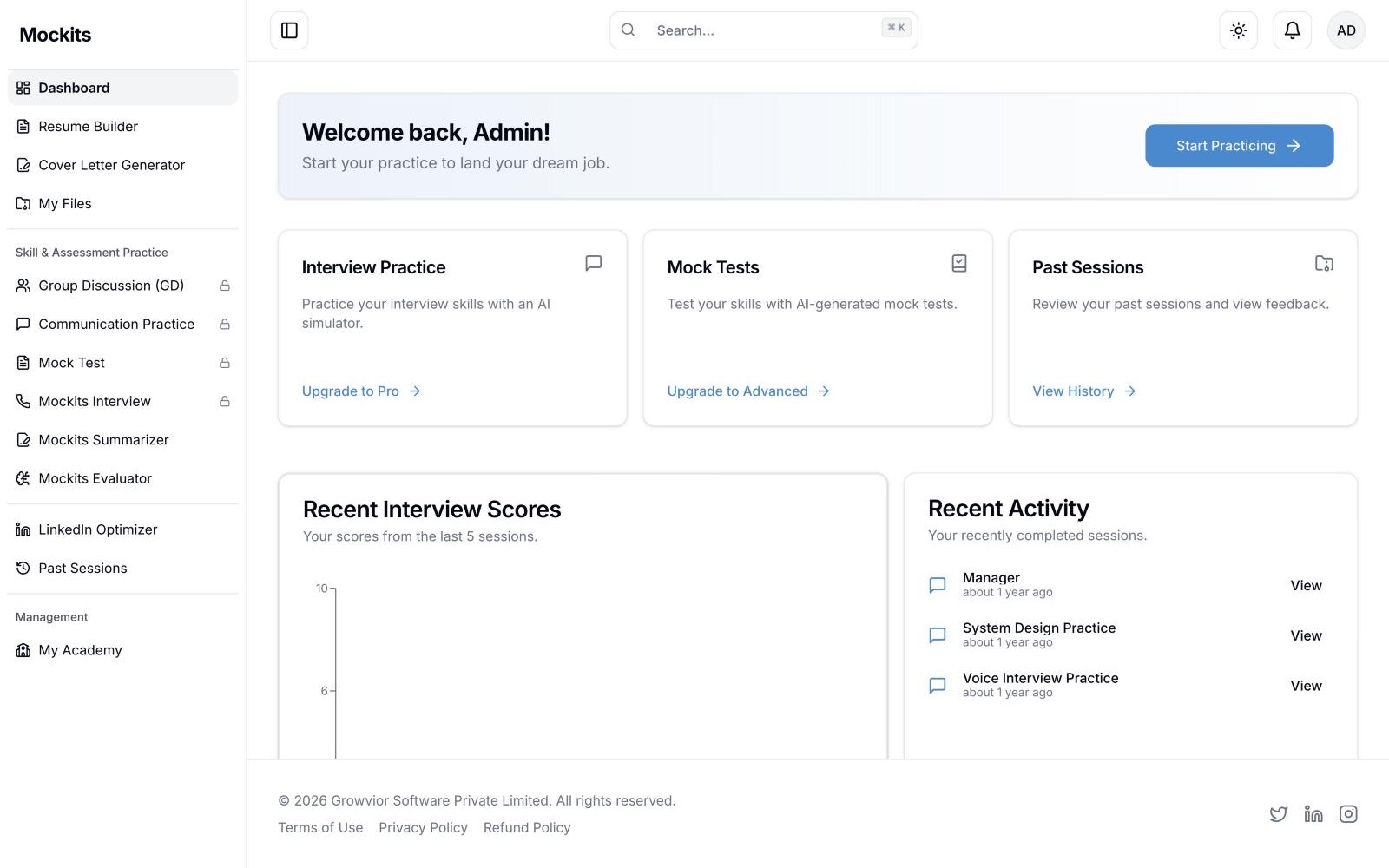Screen dimensions: 1389x868
Task: Click the Upgrade to Advanced link
Action: click(x=748, y=391)
